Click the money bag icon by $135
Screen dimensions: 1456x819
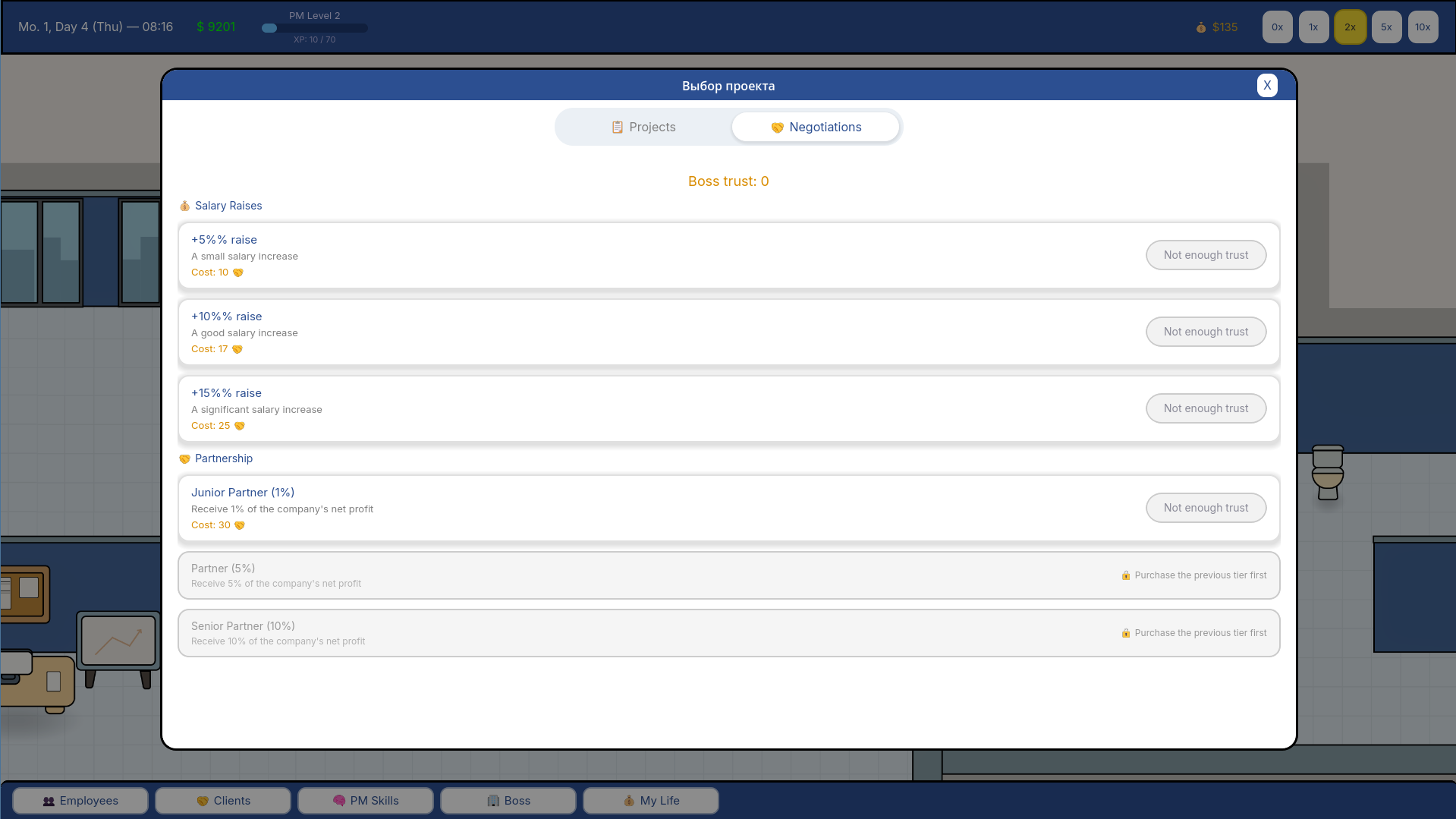(x=1201, y=27)
